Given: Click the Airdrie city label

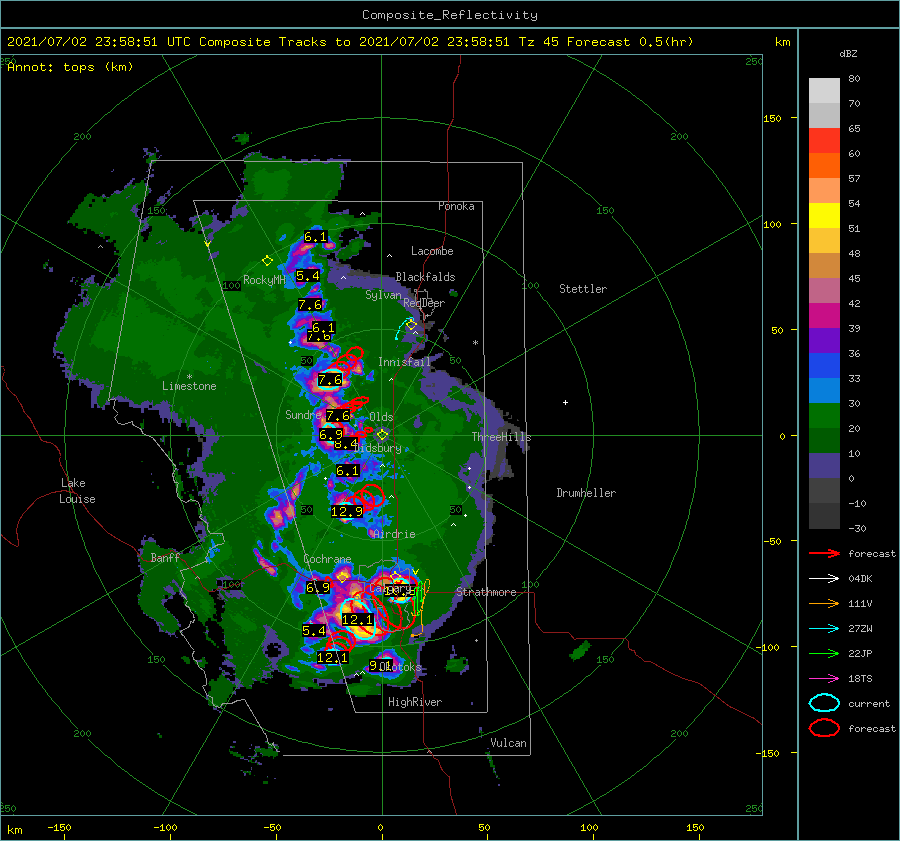Looking at the screenshot, I should coord(394,534).
